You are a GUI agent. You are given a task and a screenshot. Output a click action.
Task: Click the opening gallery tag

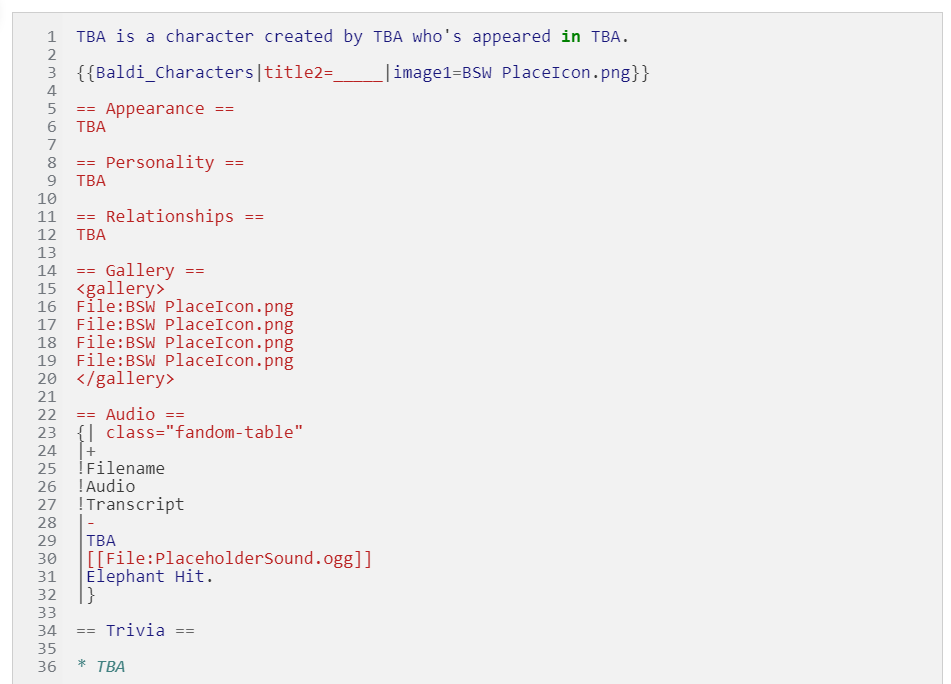(121, 289)
